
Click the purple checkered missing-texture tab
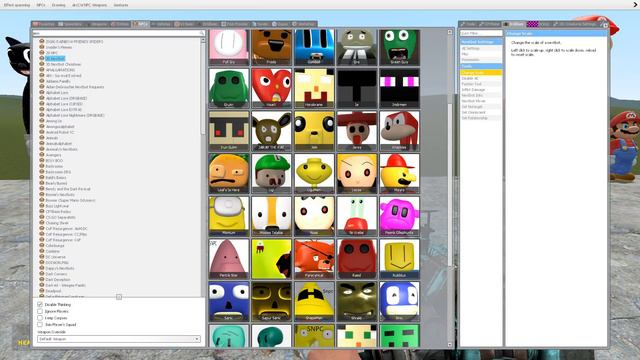[x=533, y=24]
